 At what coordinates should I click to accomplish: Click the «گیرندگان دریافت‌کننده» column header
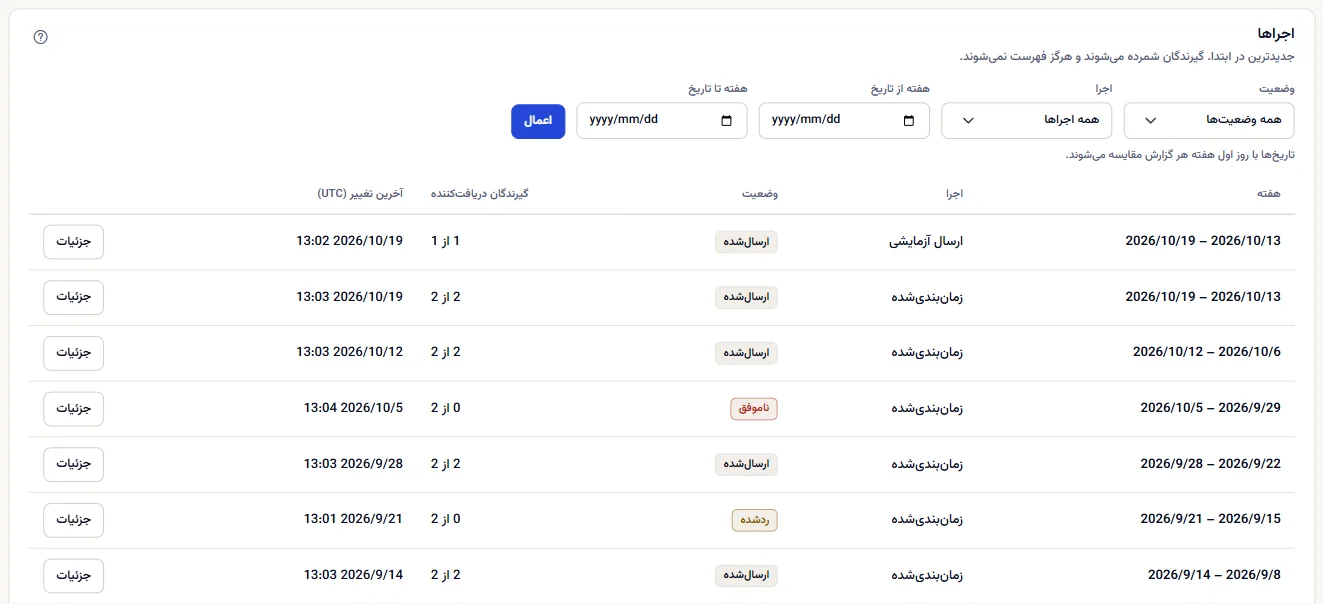tap(479, 193)
